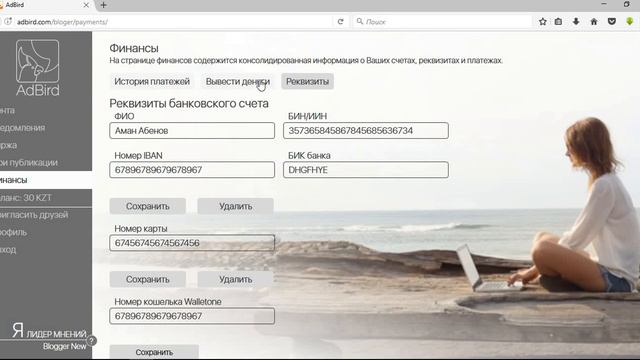Save card number with Сохранить
640x360 pixels.
[147, 279]
